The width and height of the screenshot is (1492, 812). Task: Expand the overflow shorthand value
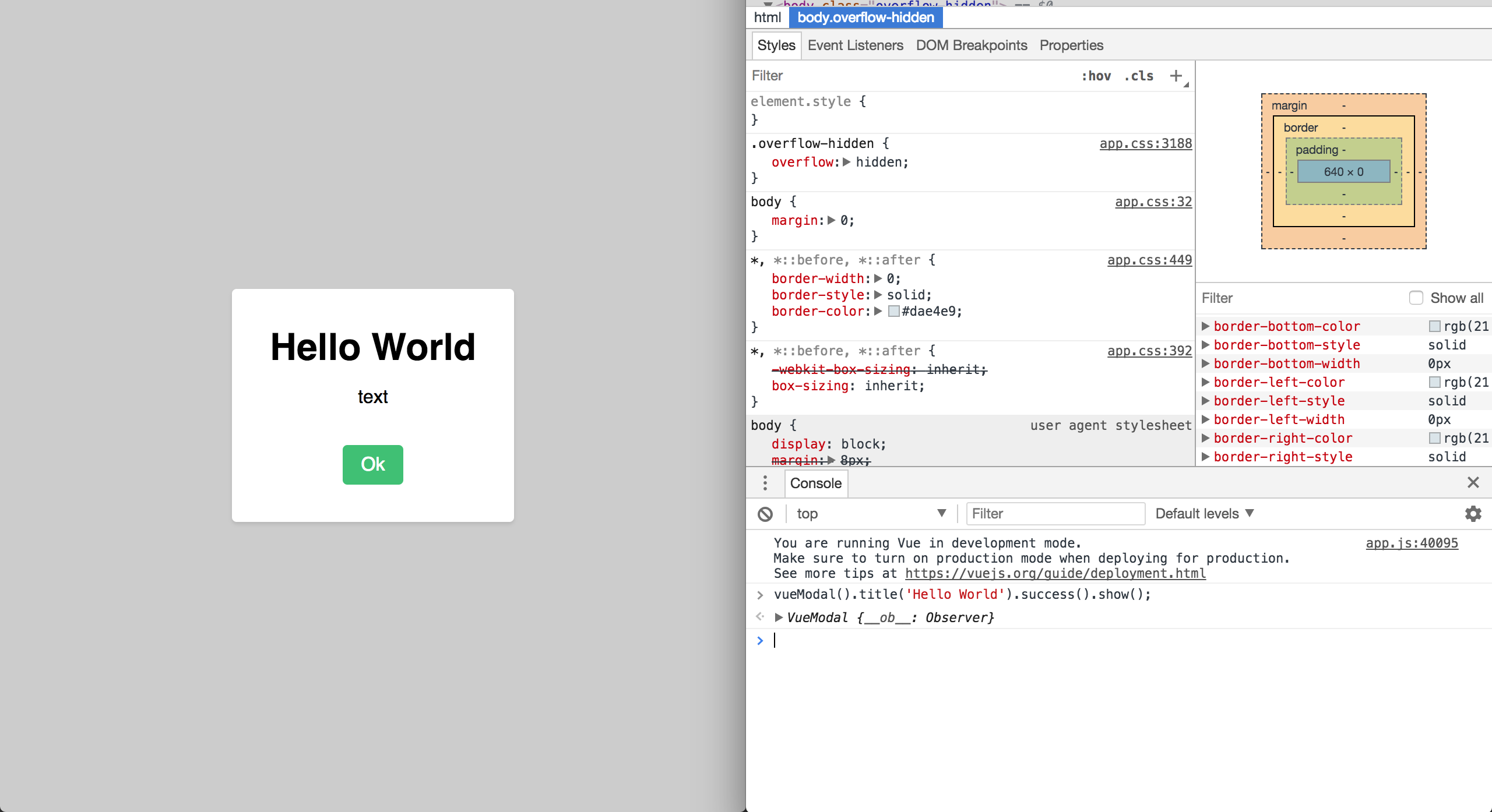coord(847,162)
